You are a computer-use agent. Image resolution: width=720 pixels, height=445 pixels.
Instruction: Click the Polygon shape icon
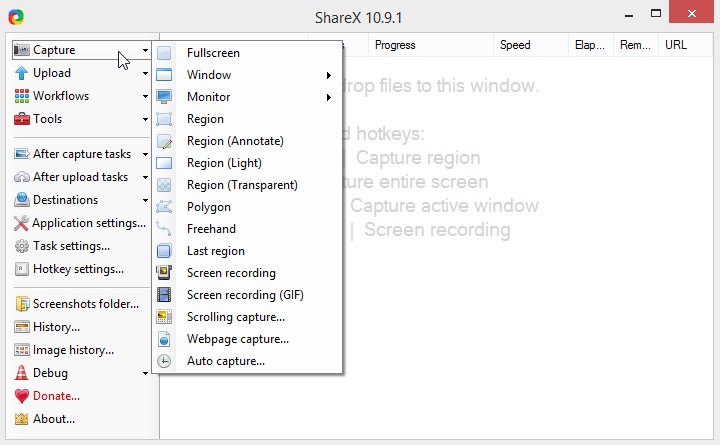(164, 207)
